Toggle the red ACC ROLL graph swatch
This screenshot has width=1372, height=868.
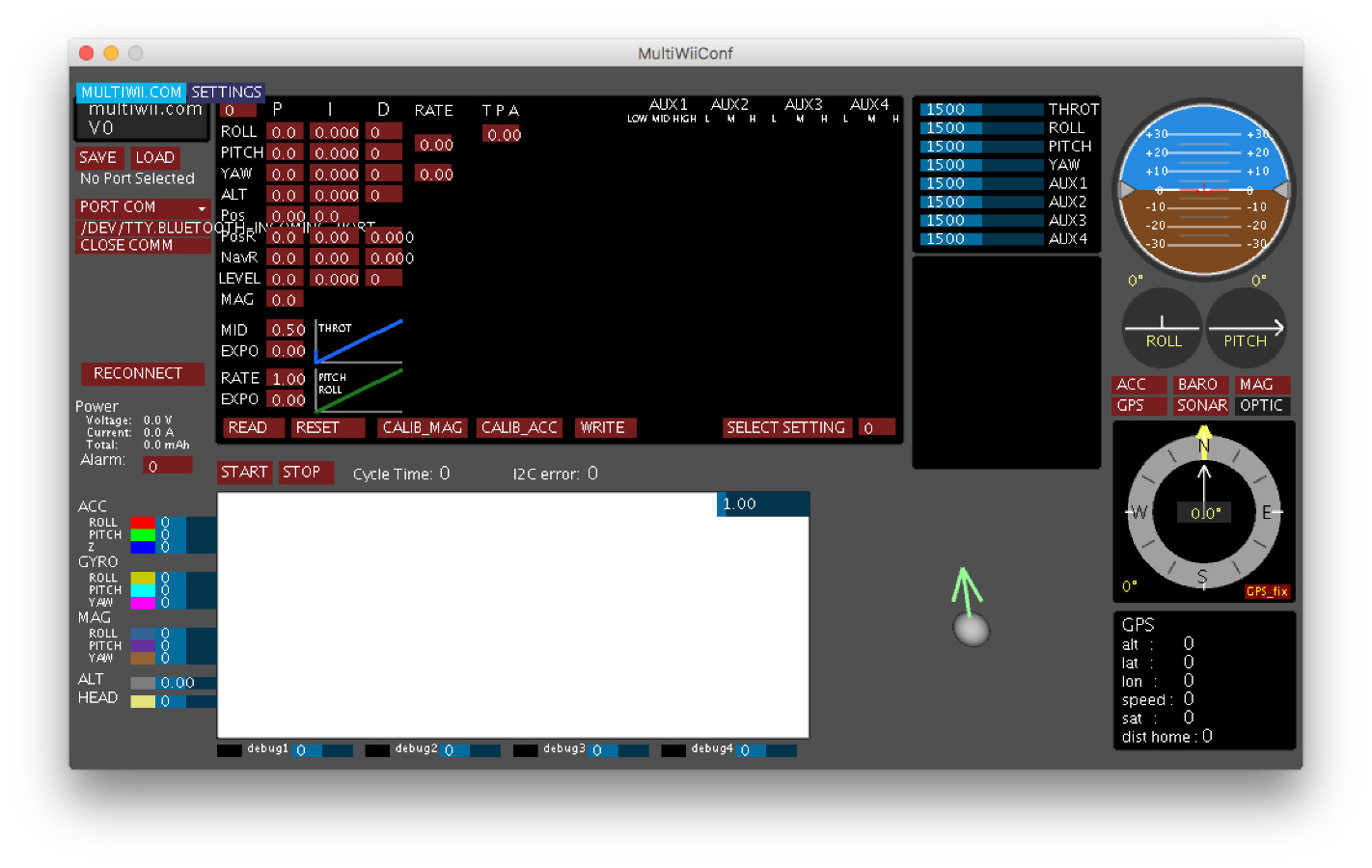click(x=143, y=523)
